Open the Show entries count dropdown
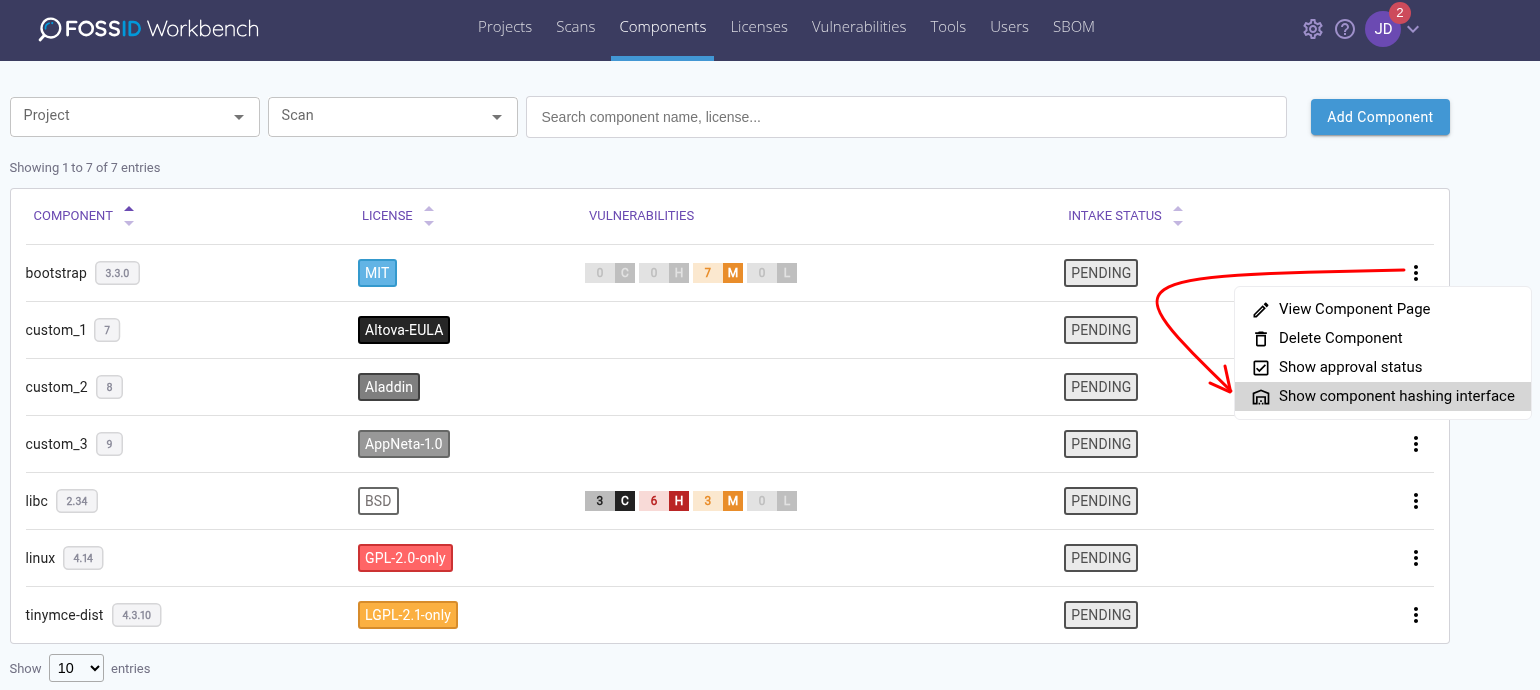Image resolution: width=1540 pixels, height=690 pixels. pos(76,668)
